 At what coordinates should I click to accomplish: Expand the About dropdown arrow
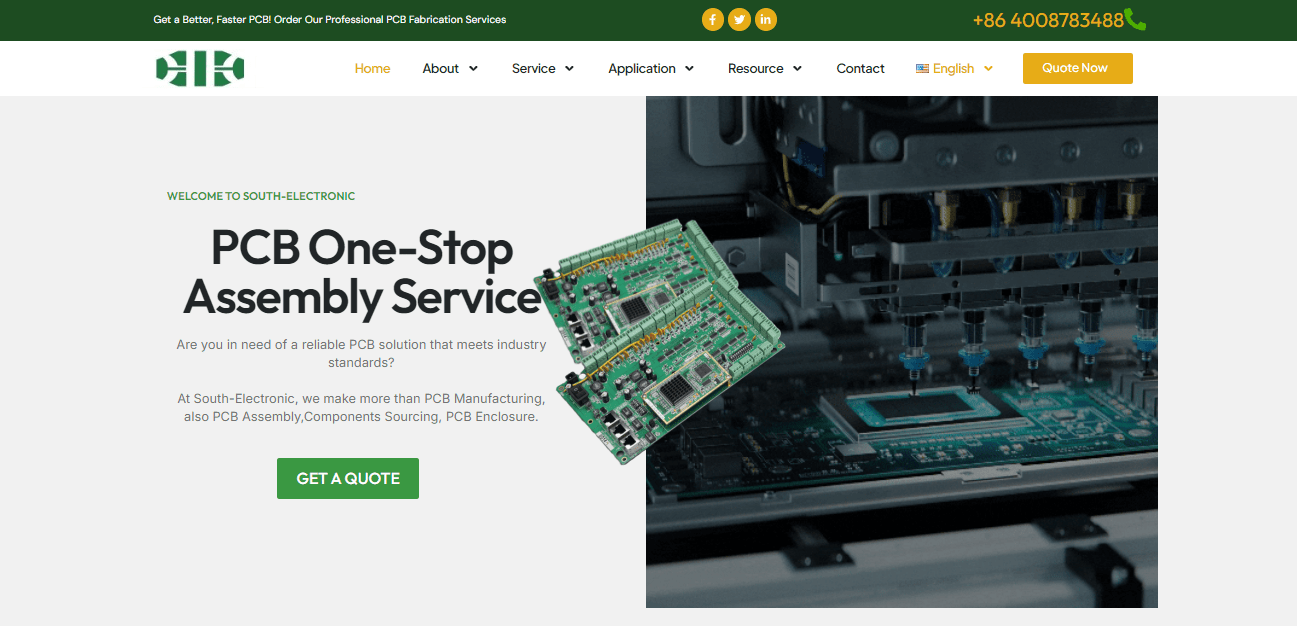pos(474,69)
